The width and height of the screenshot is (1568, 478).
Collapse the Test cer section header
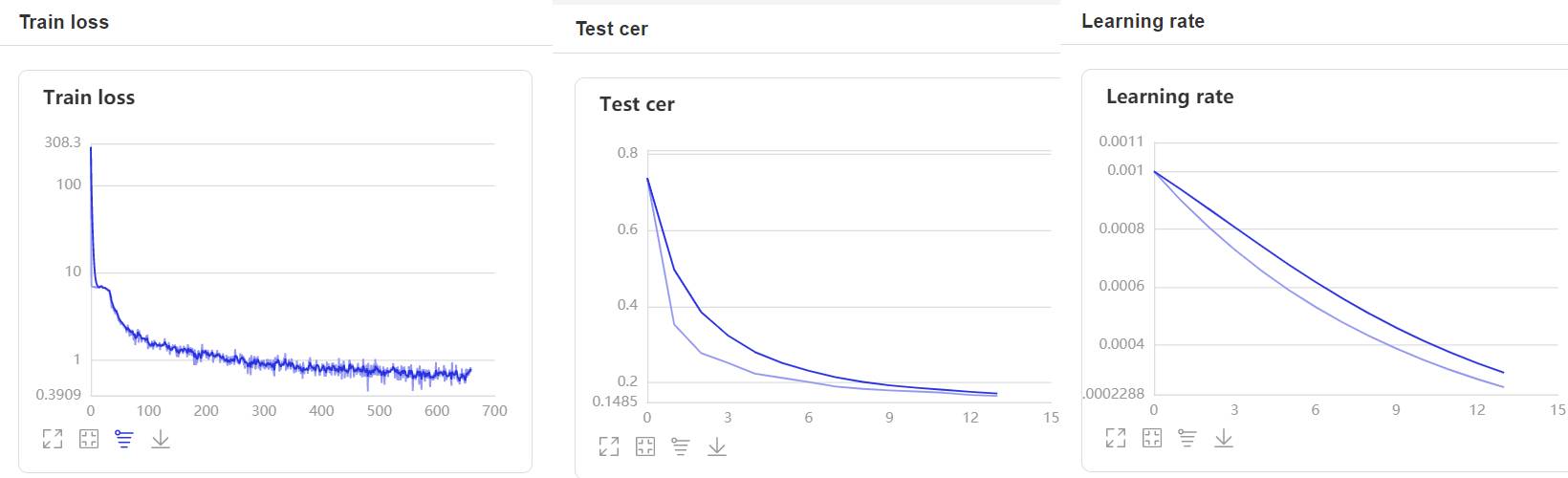(x=612, y=29)
